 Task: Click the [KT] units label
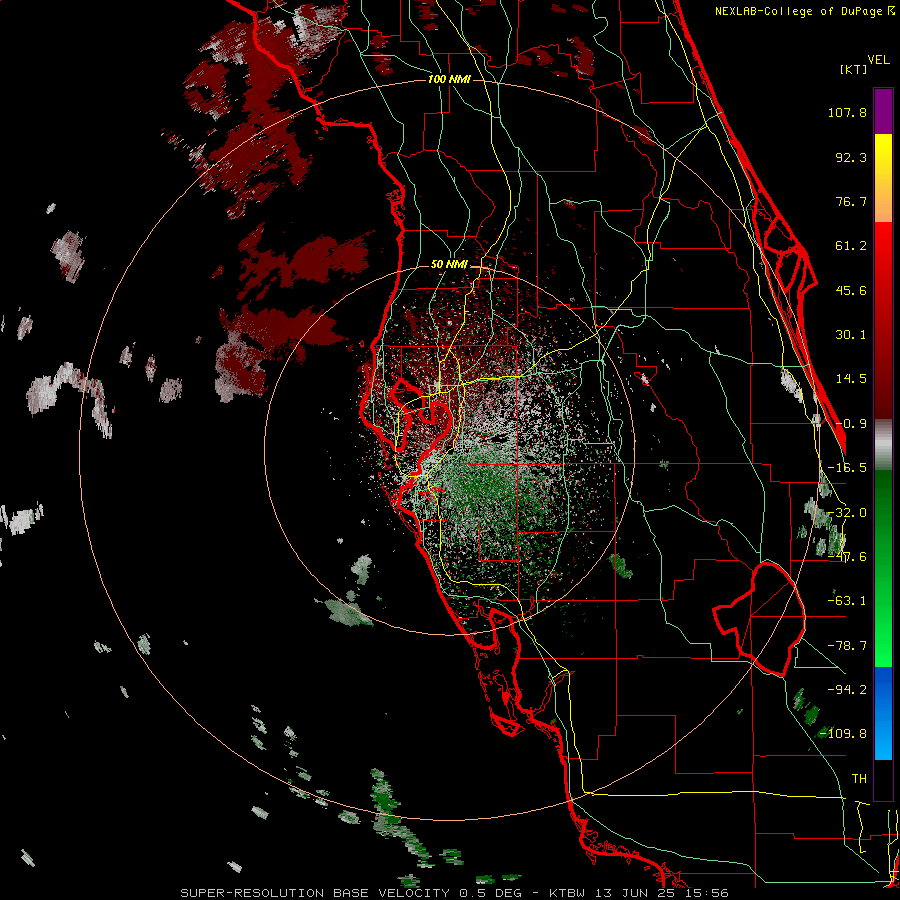pos(853,69)
